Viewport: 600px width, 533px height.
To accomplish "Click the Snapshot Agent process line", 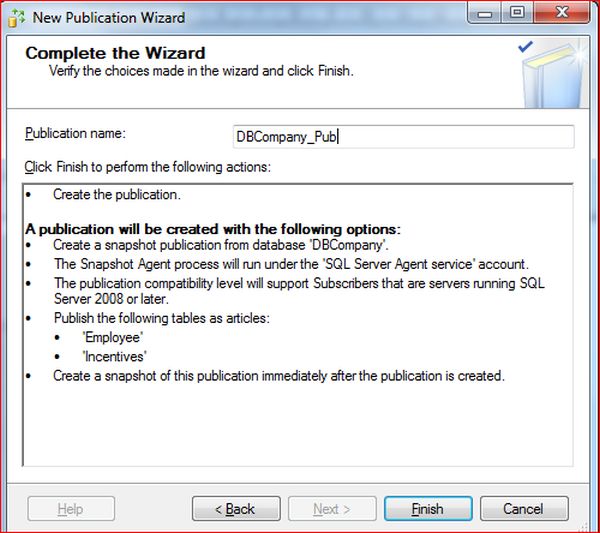I will point(291,264).
